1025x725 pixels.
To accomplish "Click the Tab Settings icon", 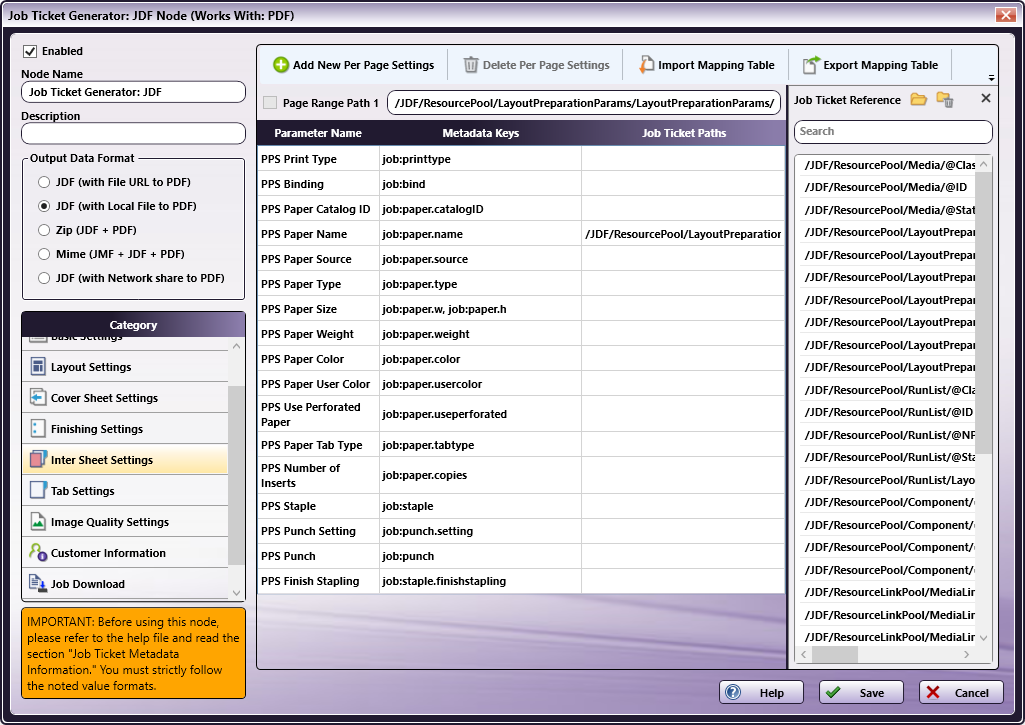I will [38, 490].
